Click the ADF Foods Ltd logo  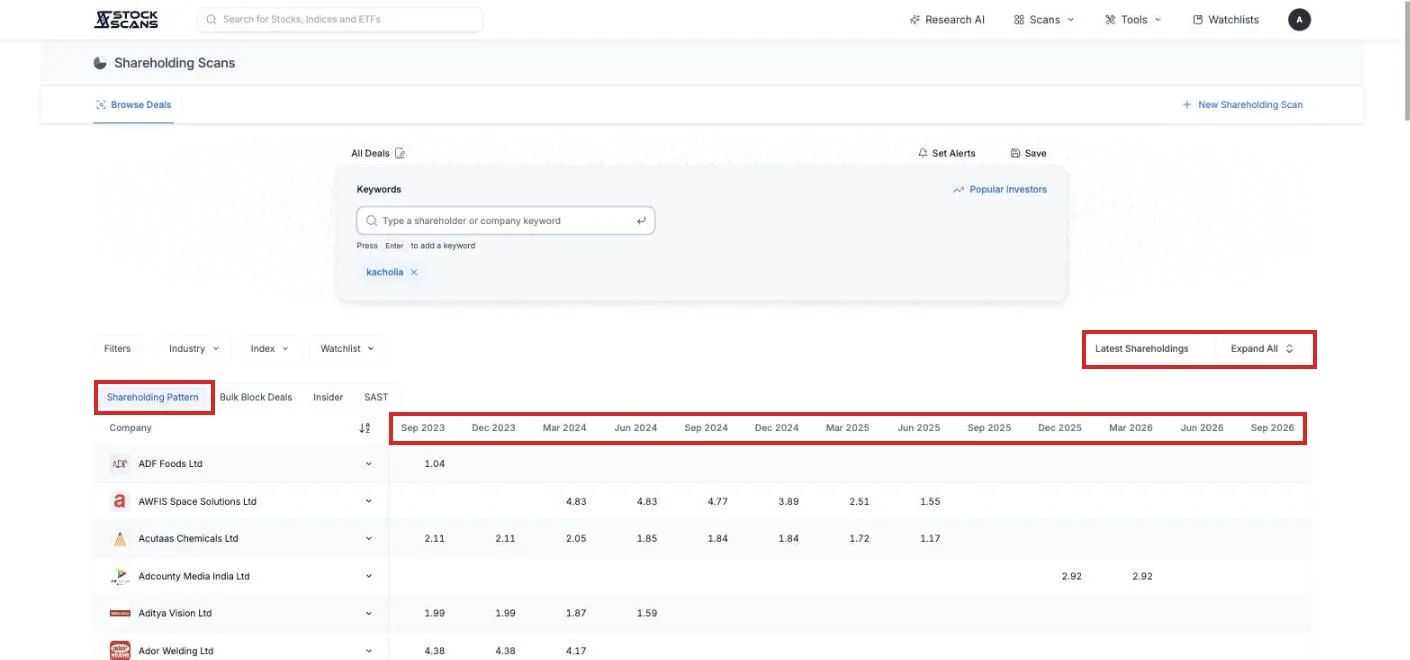click(120, 464)
